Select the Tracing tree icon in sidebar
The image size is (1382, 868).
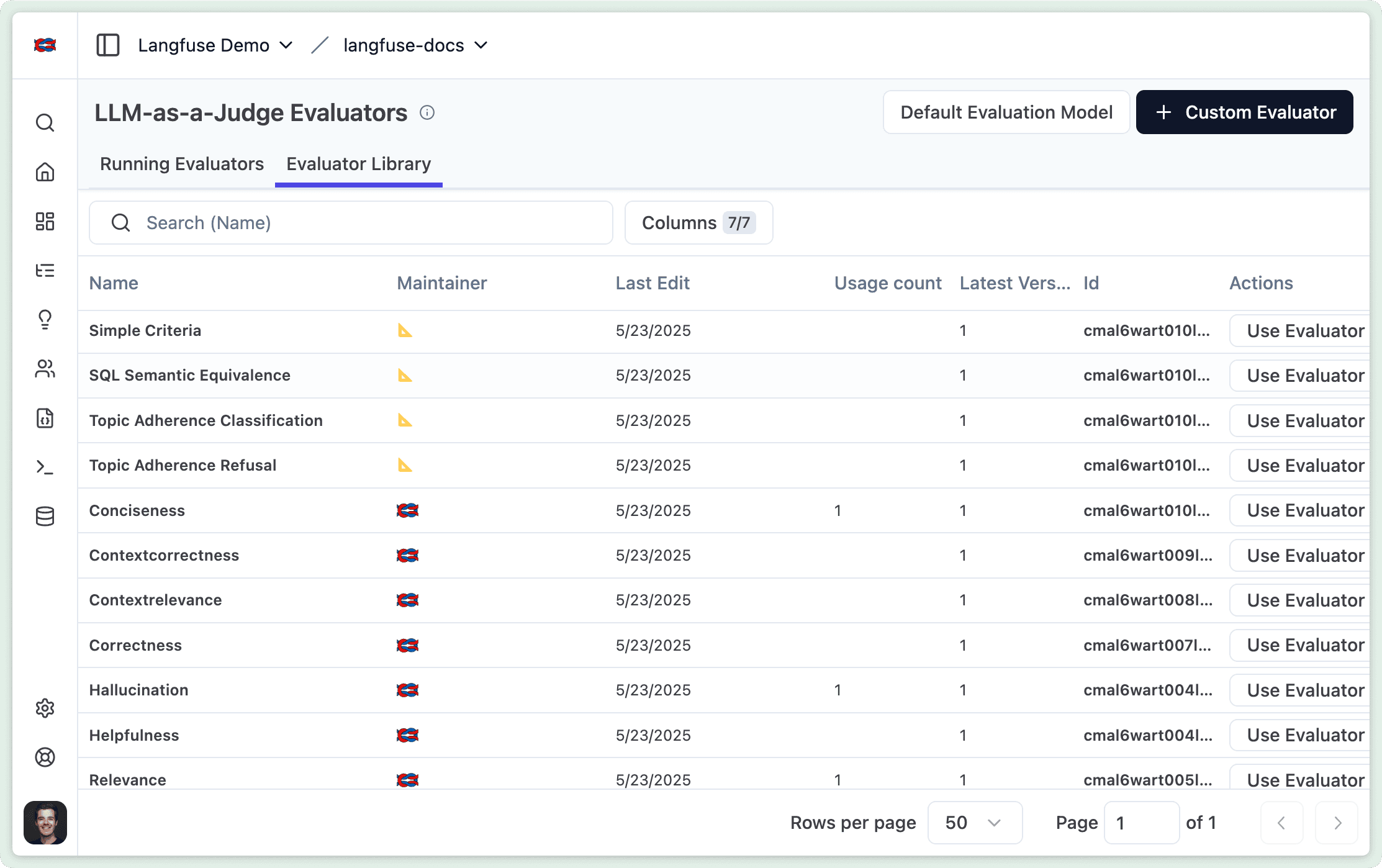(x=45, y=271)
